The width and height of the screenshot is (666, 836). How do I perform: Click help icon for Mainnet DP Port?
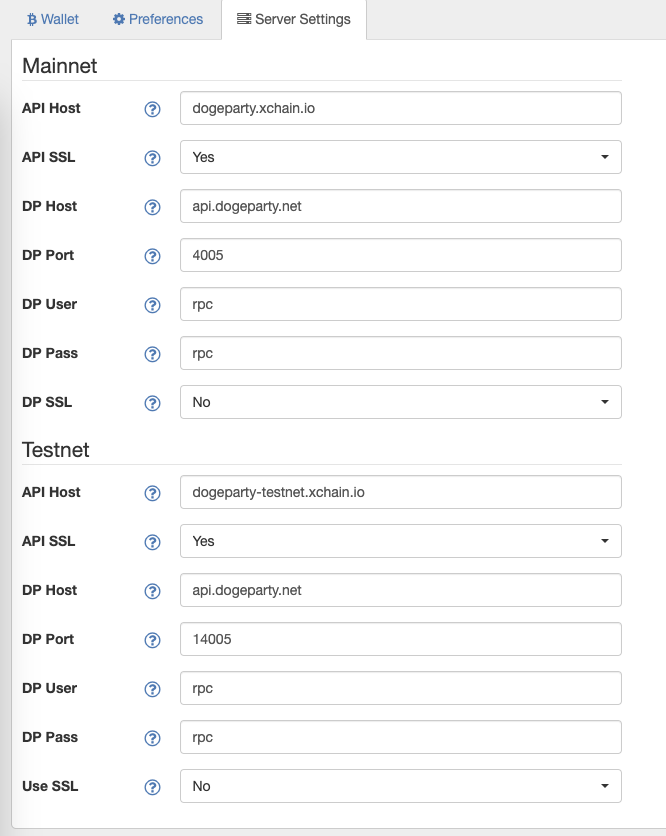point(153,256)
